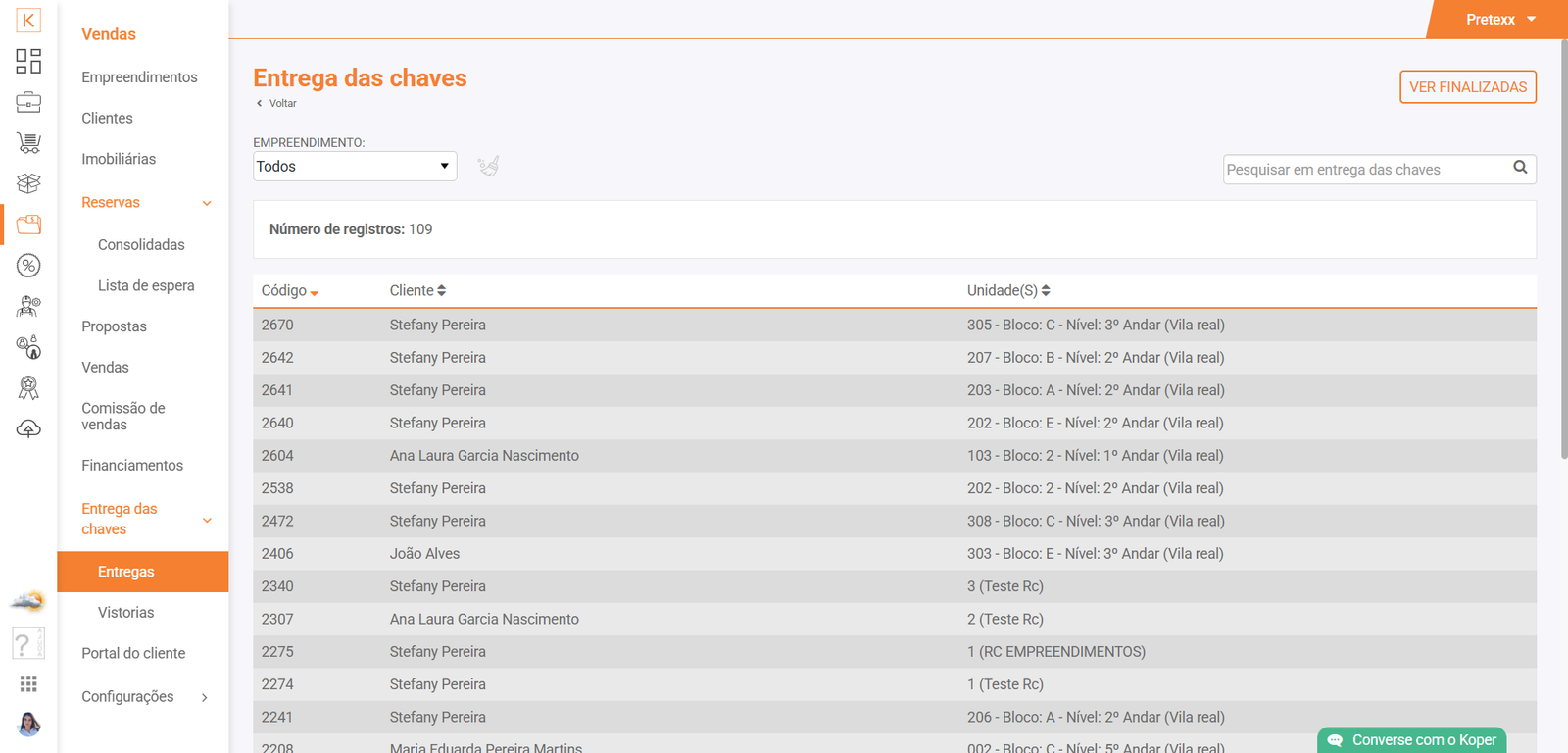1568x753 pixels.
Task: Click the award ribbon sidebar icon
Action: click(x=28, y=388)
